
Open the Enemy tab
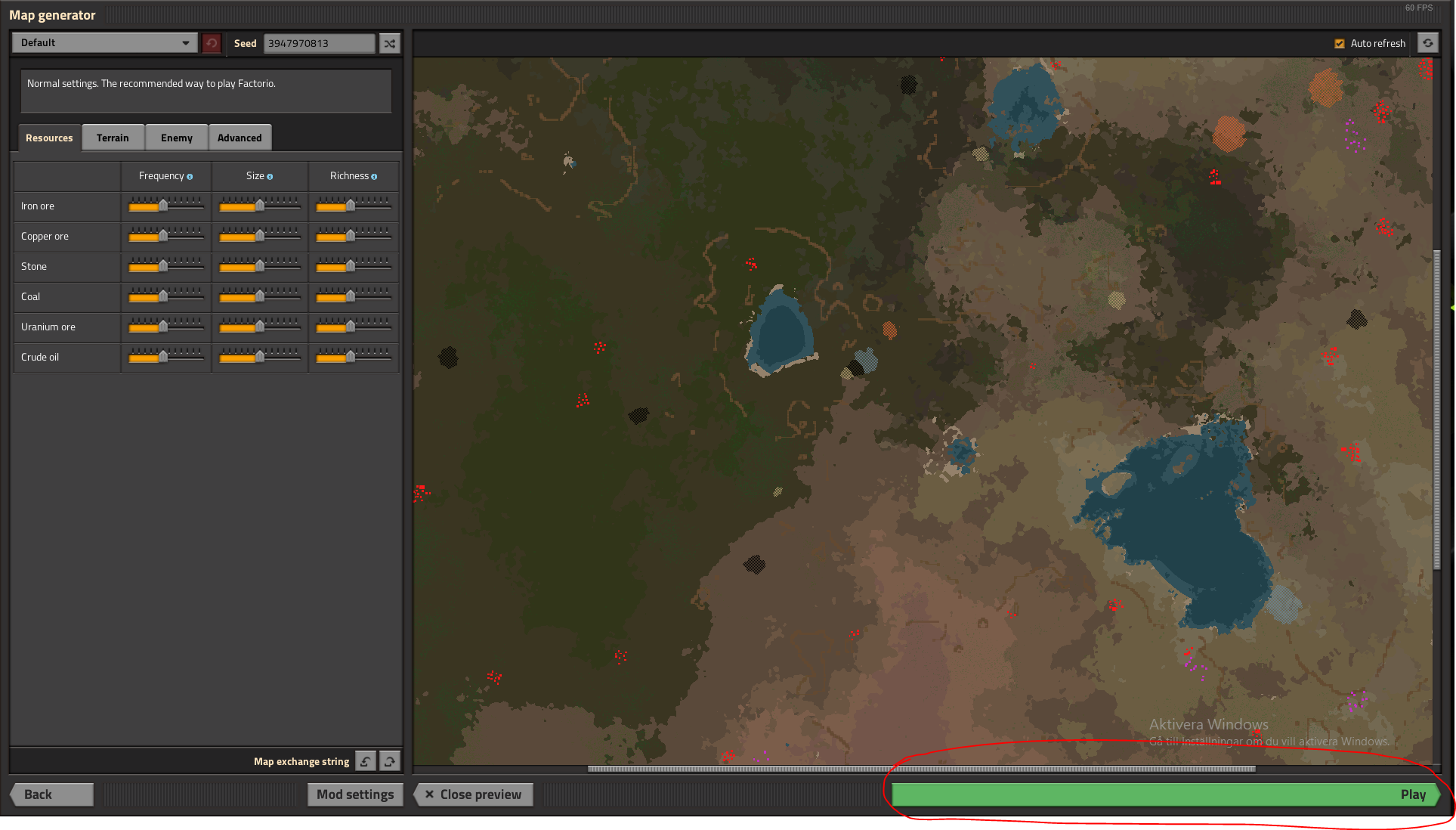[x=176, y=138]
